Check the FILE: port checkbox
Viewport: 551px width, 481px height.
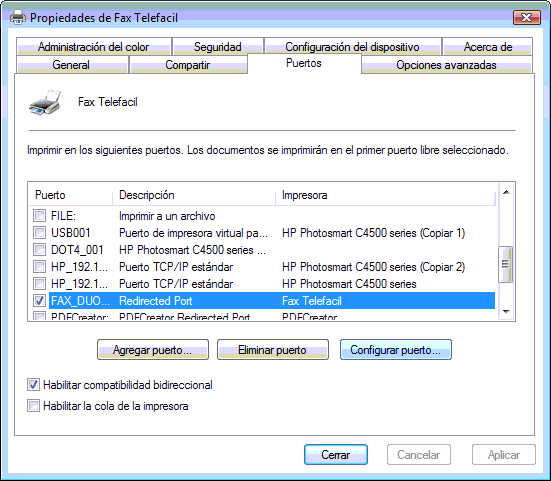click(x=39, y=215)
